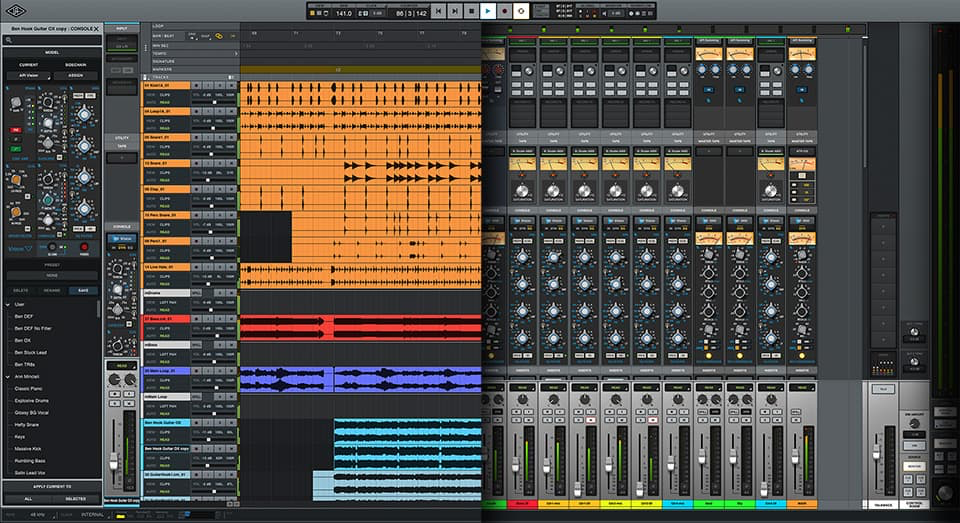Screen dimensions: 960x523
Task: Click the SAVE preset button
Action: click(x=83, y=290)
